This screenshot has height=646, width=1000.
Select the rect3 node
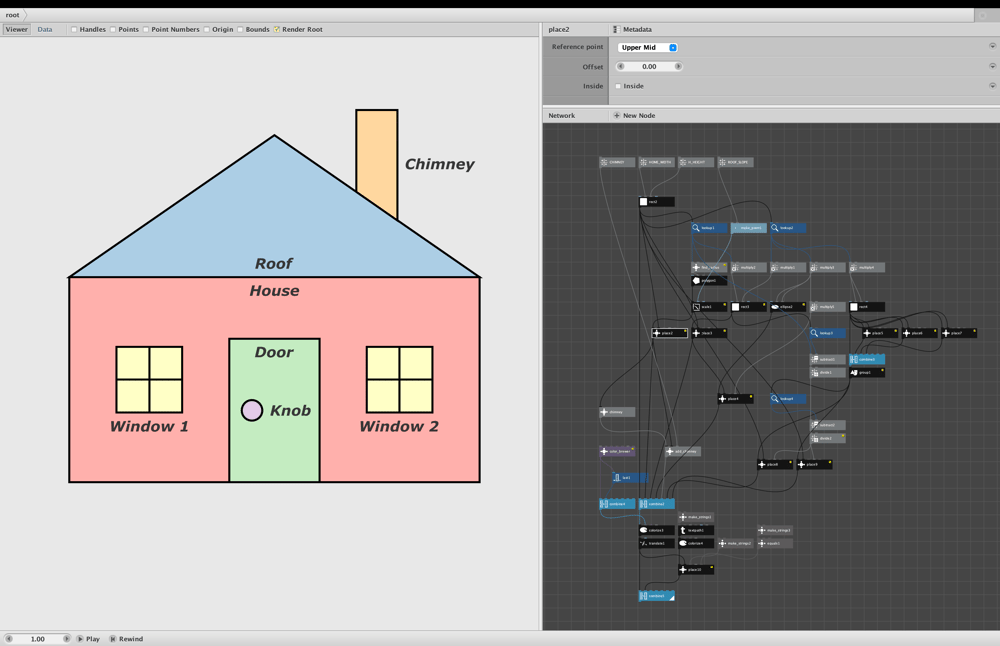[749, 307]
